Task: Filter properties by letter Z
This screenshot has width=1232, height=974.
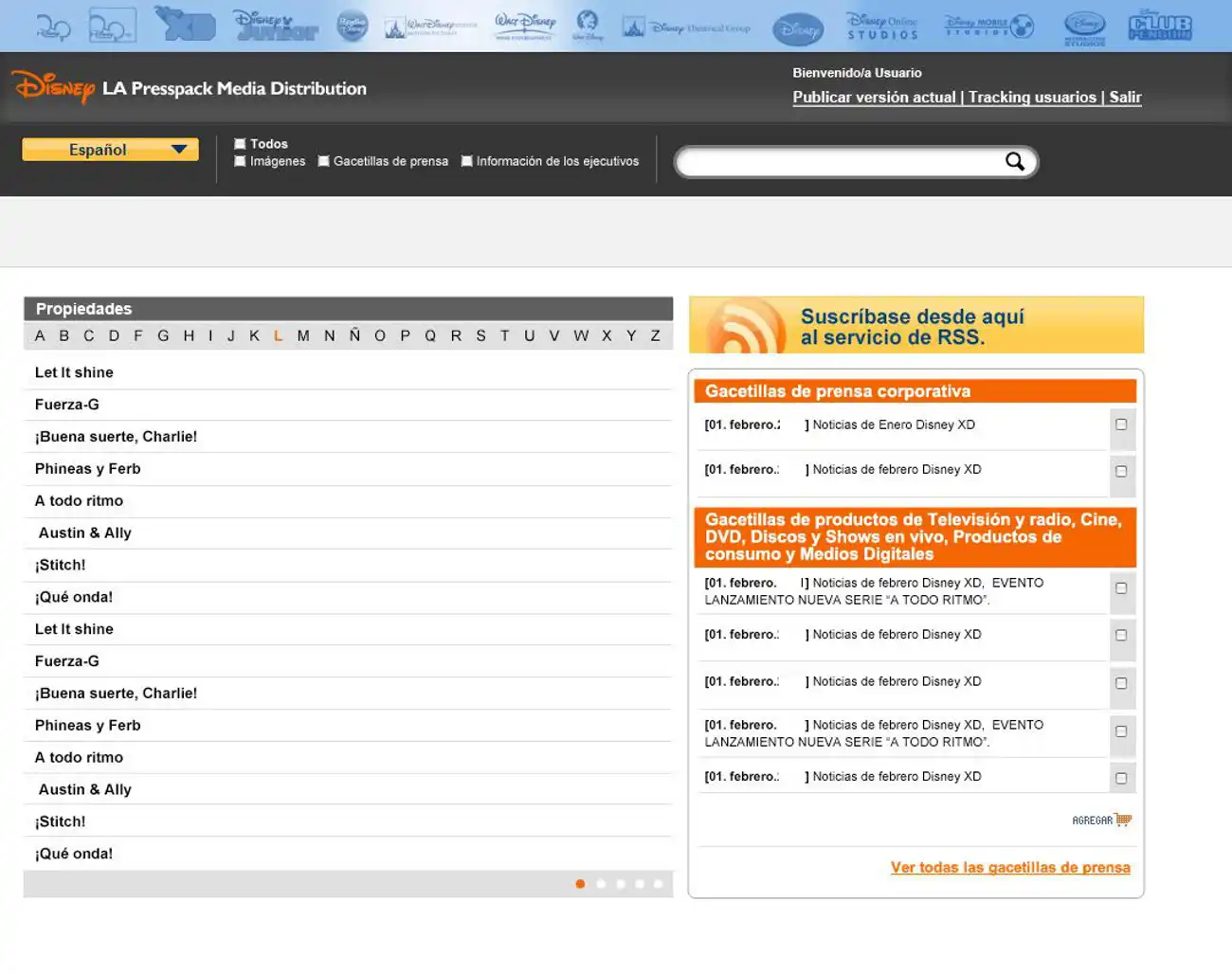Action: tap(655, 335)
